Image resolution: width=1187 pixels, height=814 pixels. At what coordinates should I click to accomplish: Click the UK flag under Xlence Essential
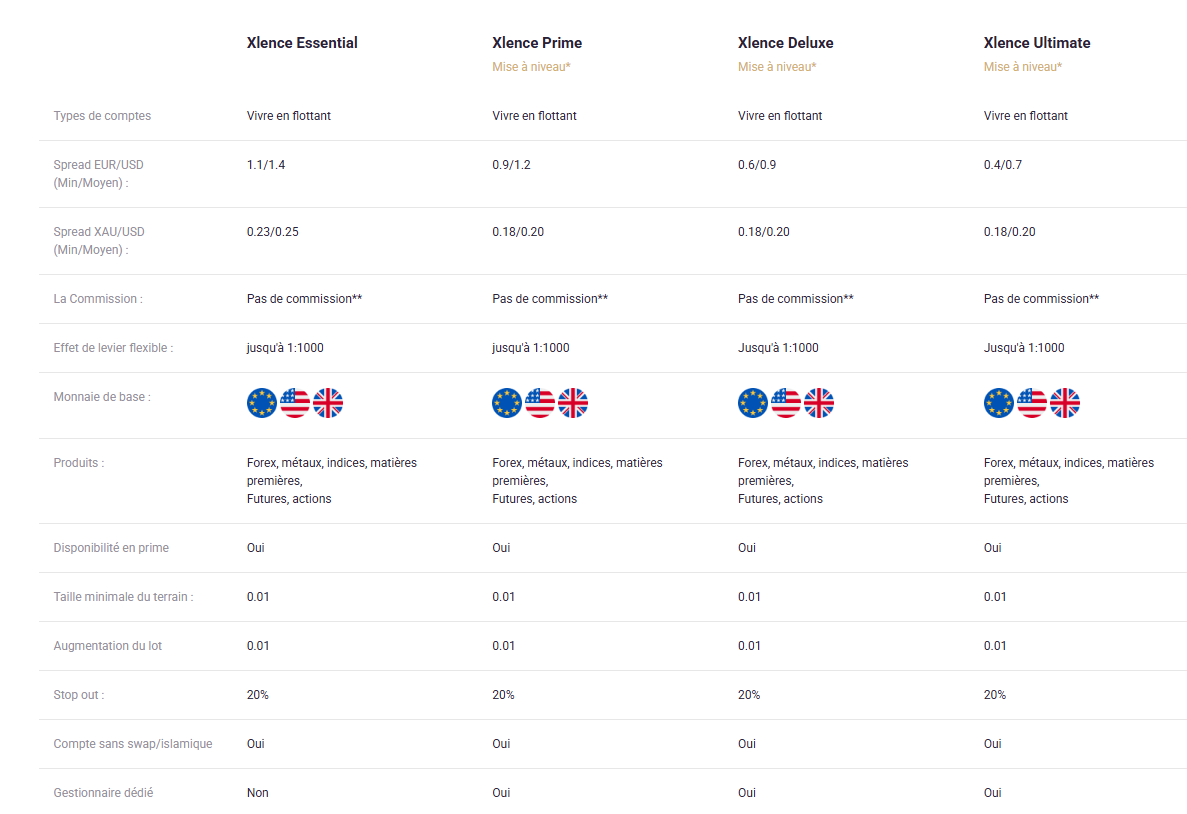pos(328,403)
